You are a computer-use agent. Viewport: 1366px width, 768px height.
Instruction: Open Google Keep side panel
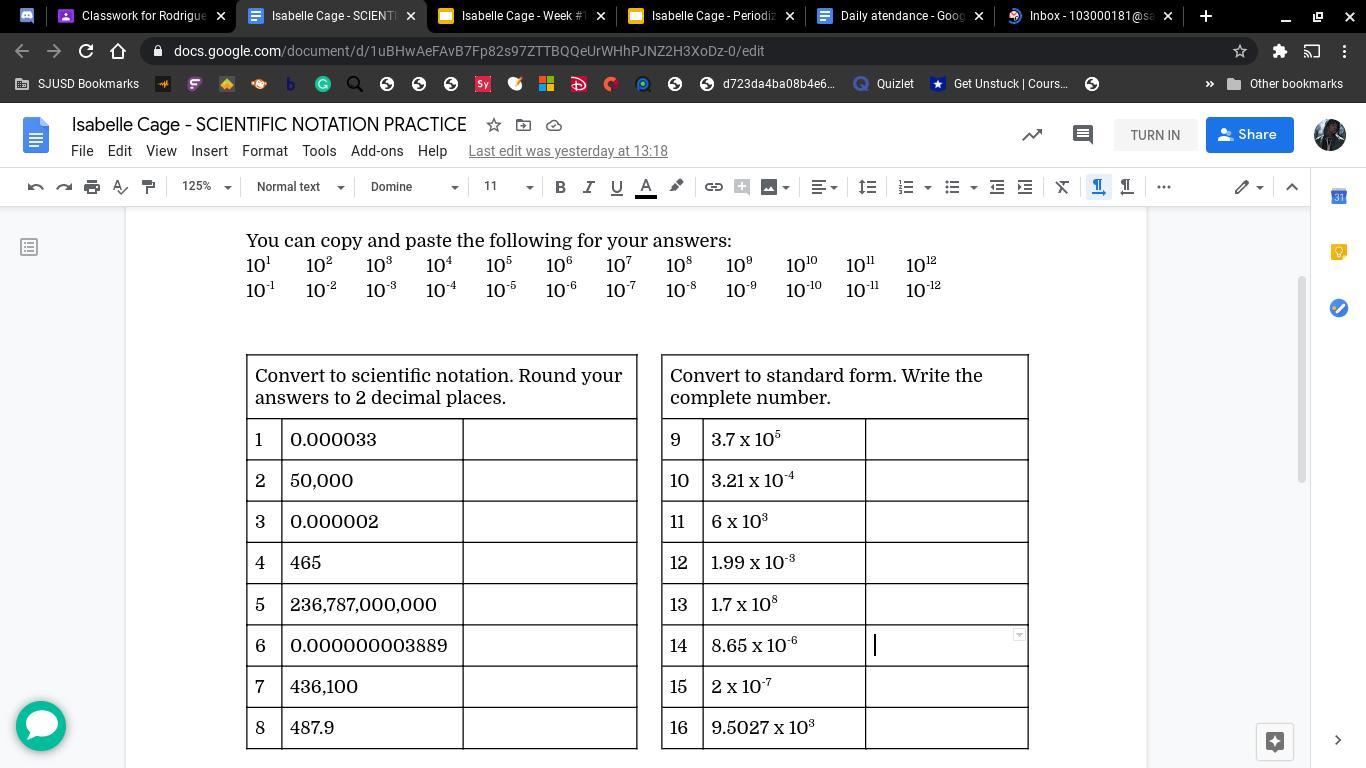tap(1339, 252)
